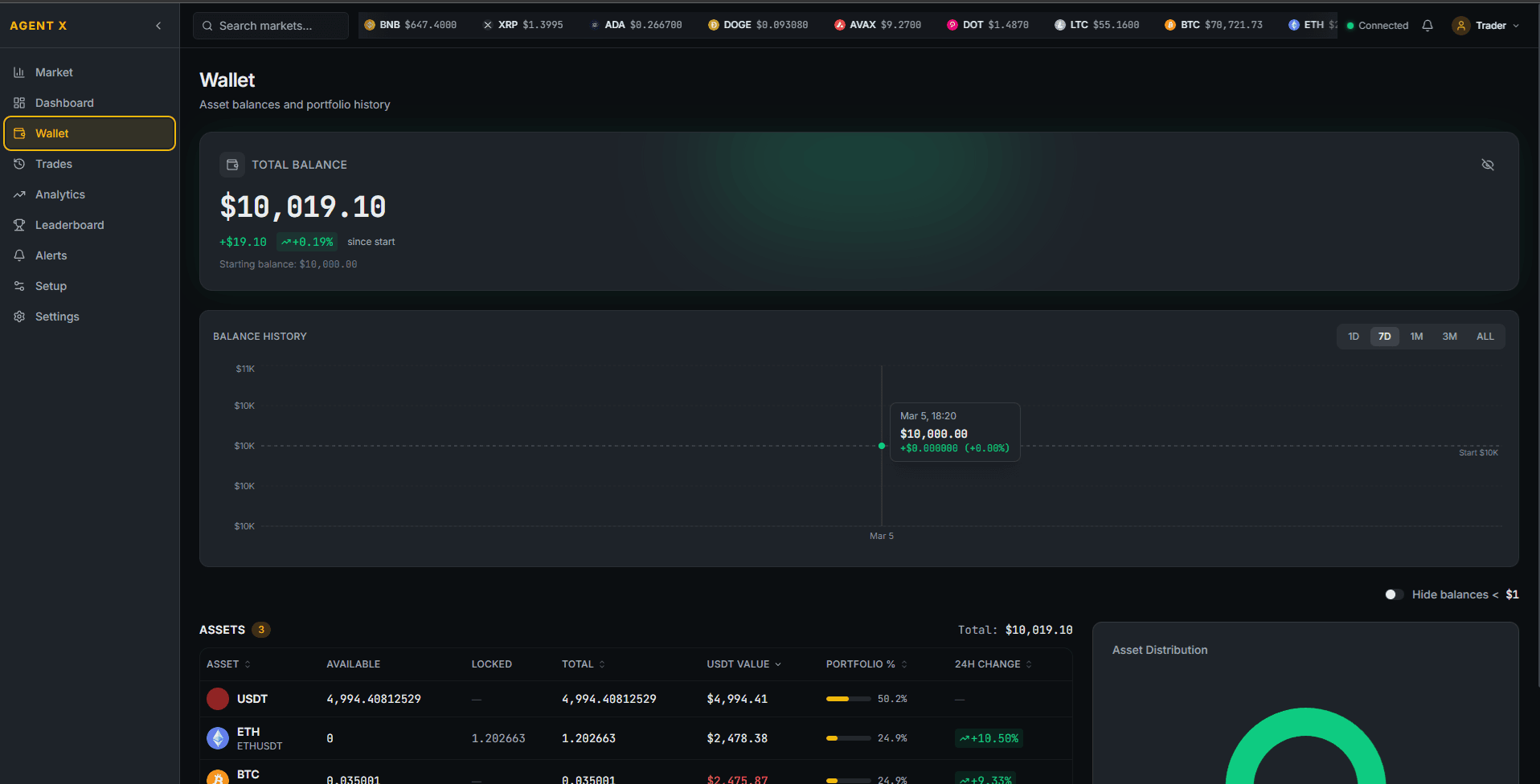Select the ALL time range button
1540x784 pixels.
1485,336
